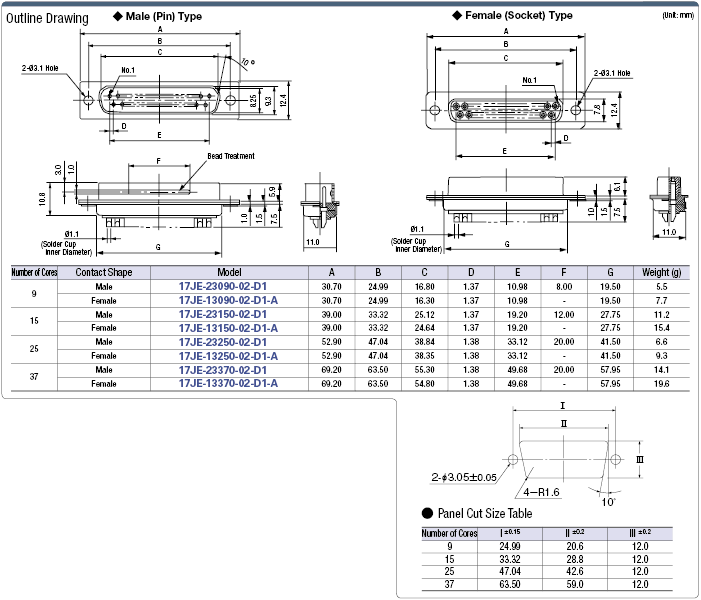Click the weight value 15.4
The height and width of the screenshot is (600, 701).
point(662,328)
